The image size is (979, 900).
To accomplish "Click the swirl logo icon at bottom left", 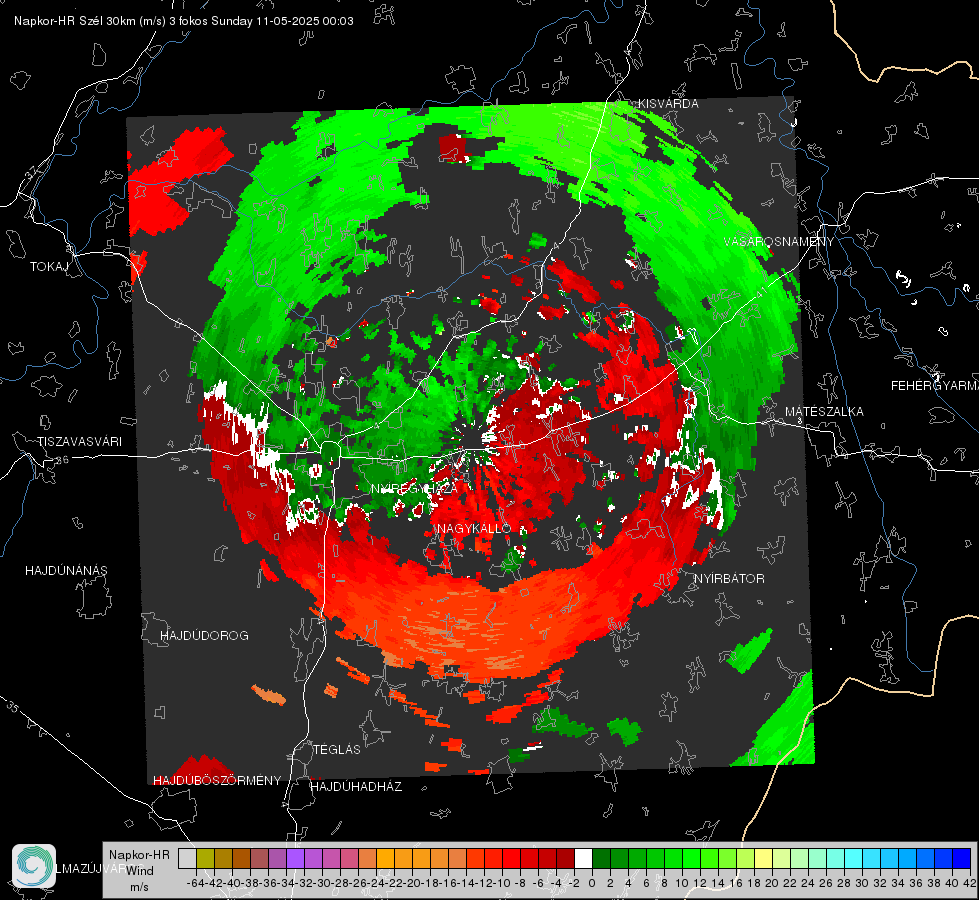I will pos(34,866).
